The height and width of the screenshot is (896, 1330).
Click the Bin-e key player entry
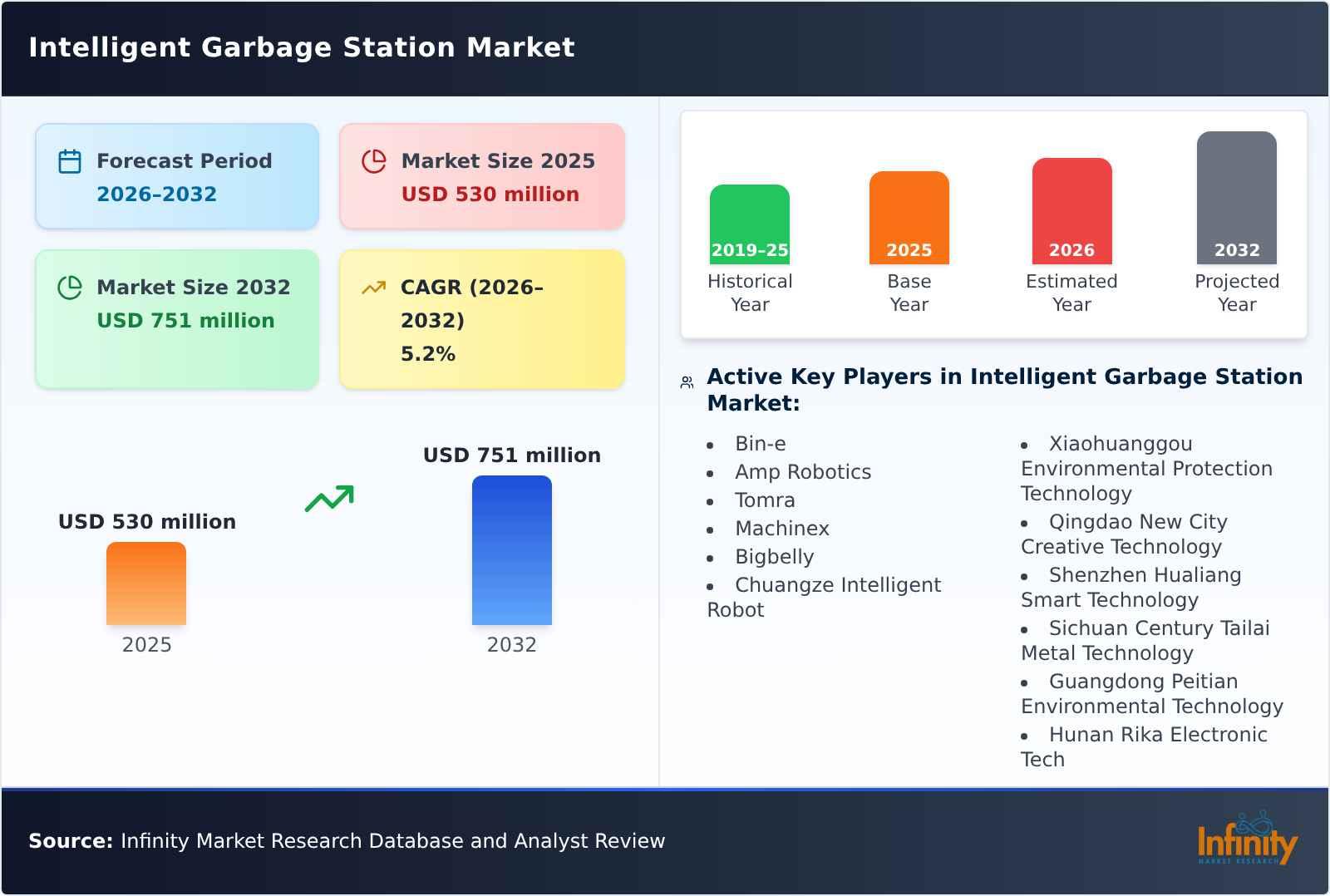pos(760,443)
